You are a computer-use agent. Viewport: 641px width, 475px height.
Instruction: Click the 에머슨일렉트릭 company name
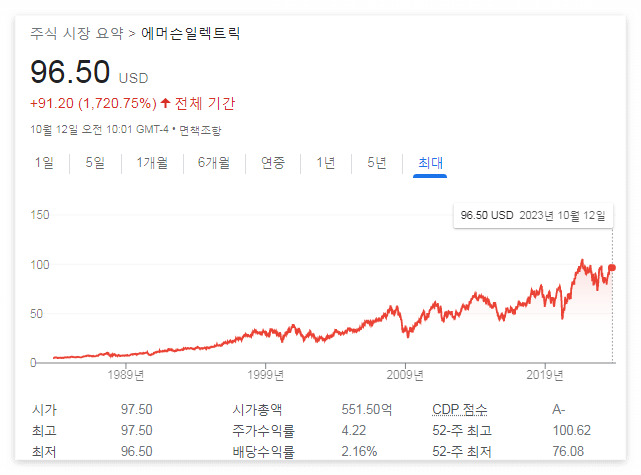[x=191, y=34]
